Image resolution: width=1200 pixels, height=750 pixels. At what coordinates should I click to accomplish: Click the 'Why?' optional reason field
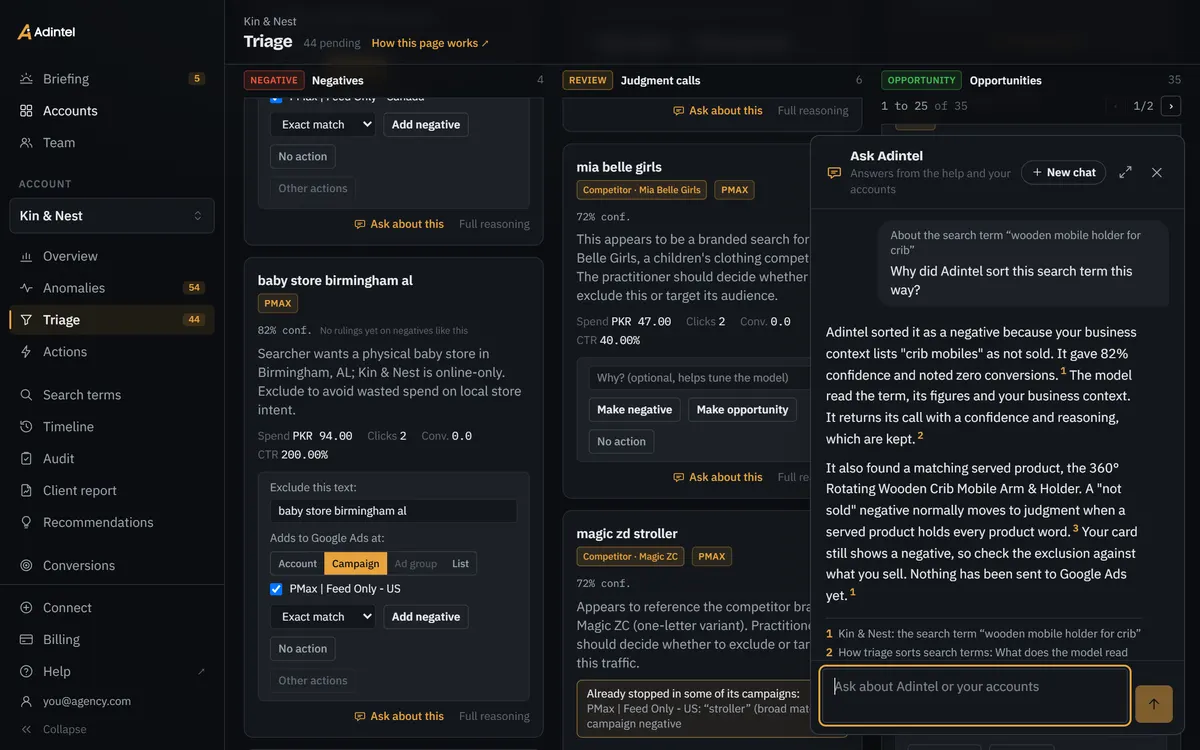pyautogui.click(x=700, y=378)
